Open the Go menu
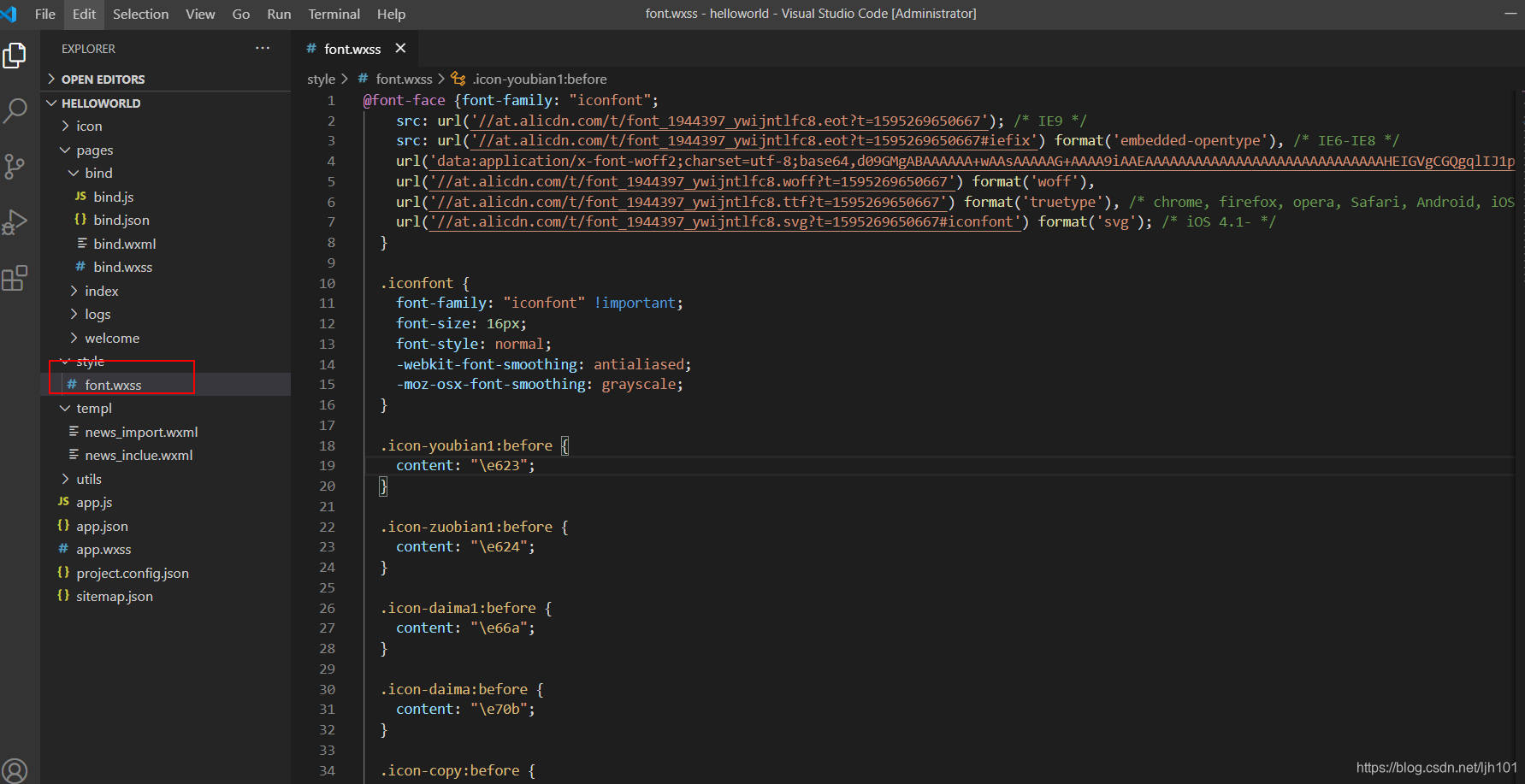1525x784 pixels. 241,14
